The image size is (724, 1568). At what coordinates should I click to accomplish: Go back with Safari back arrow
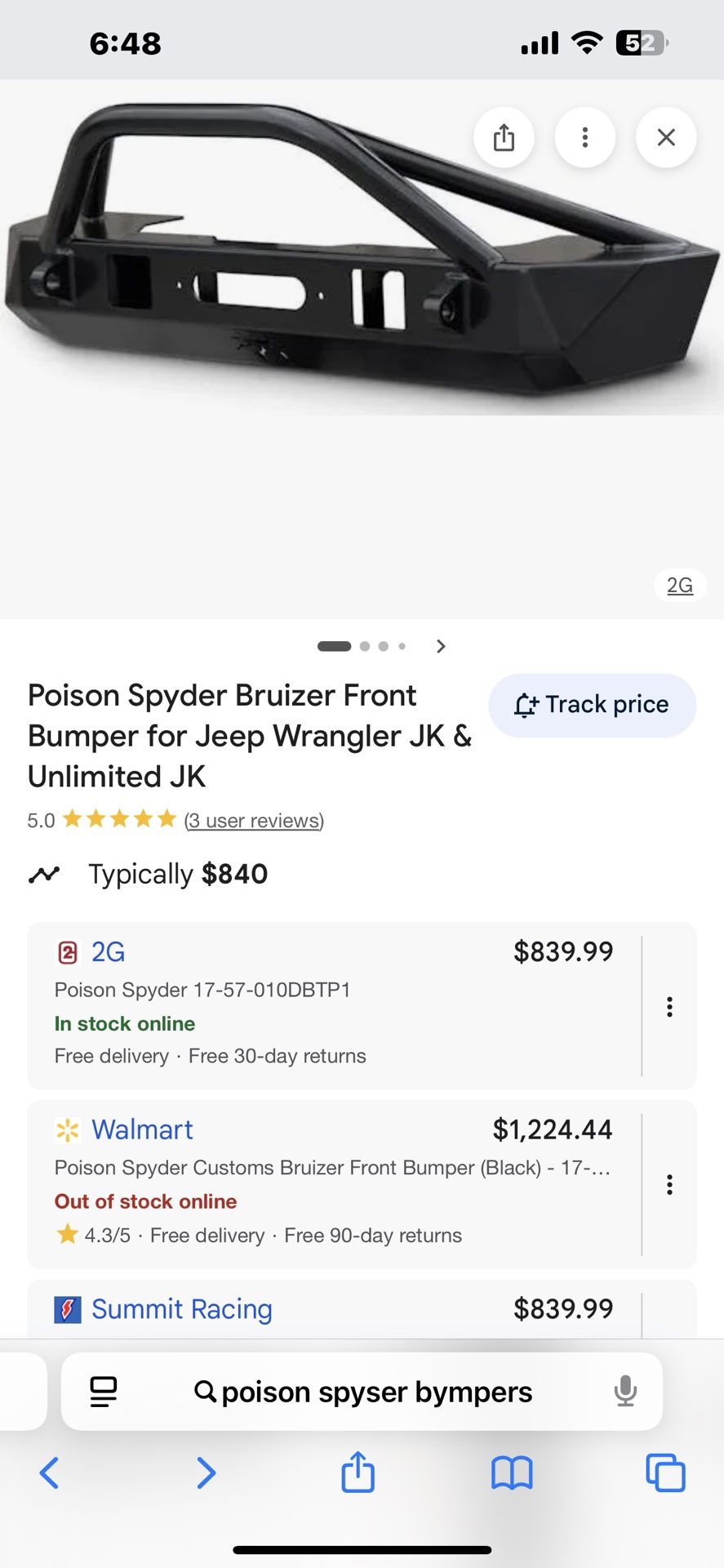pos(49,1473)
